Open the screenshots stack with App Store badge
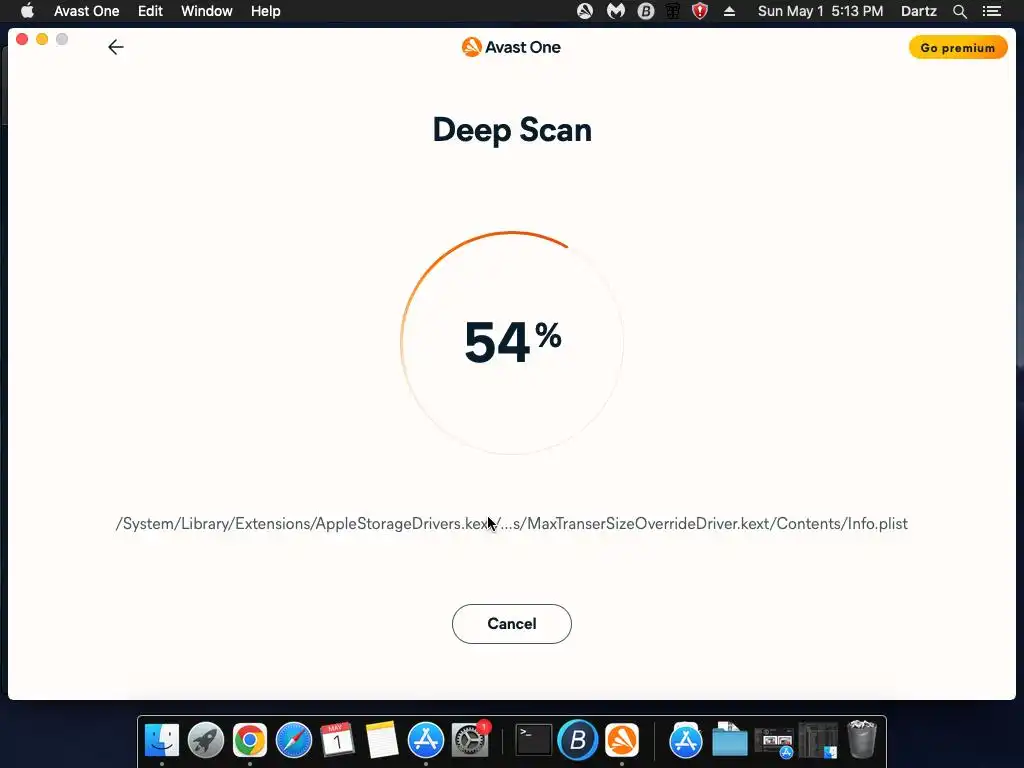The height and width of the screenshot is (768, 1024). tap(774, 742)
